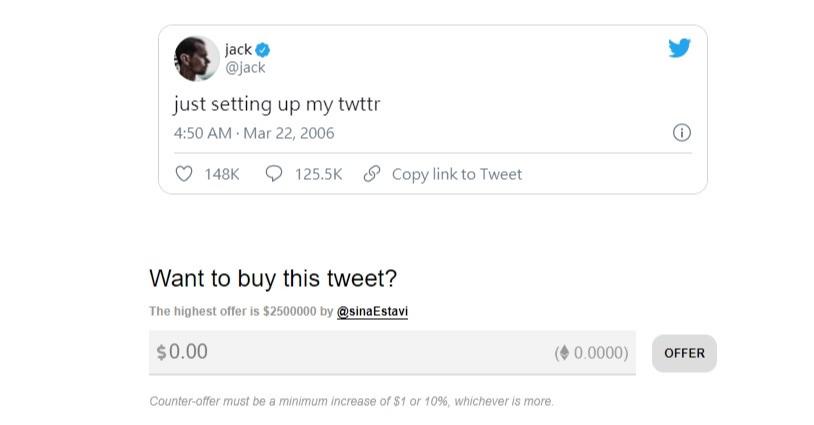Screen dimensions: 814x425
Task: Click the dollar sign in offer field
Action: tap(161, 352)
